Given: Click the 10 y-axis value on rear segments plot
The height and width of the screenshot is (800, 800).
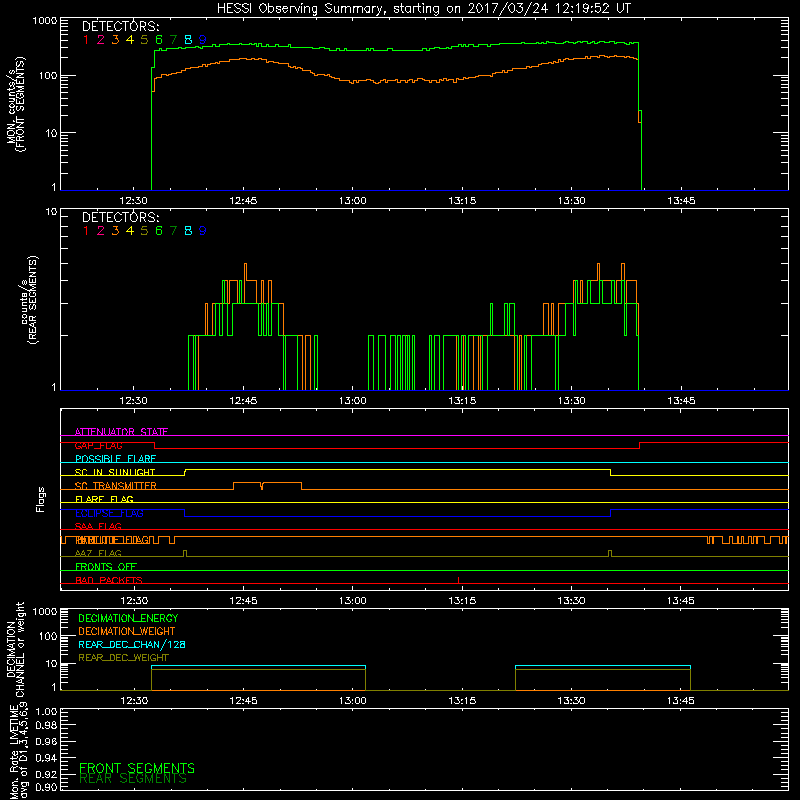Looking at the screenshot, I should click(51, 211).
